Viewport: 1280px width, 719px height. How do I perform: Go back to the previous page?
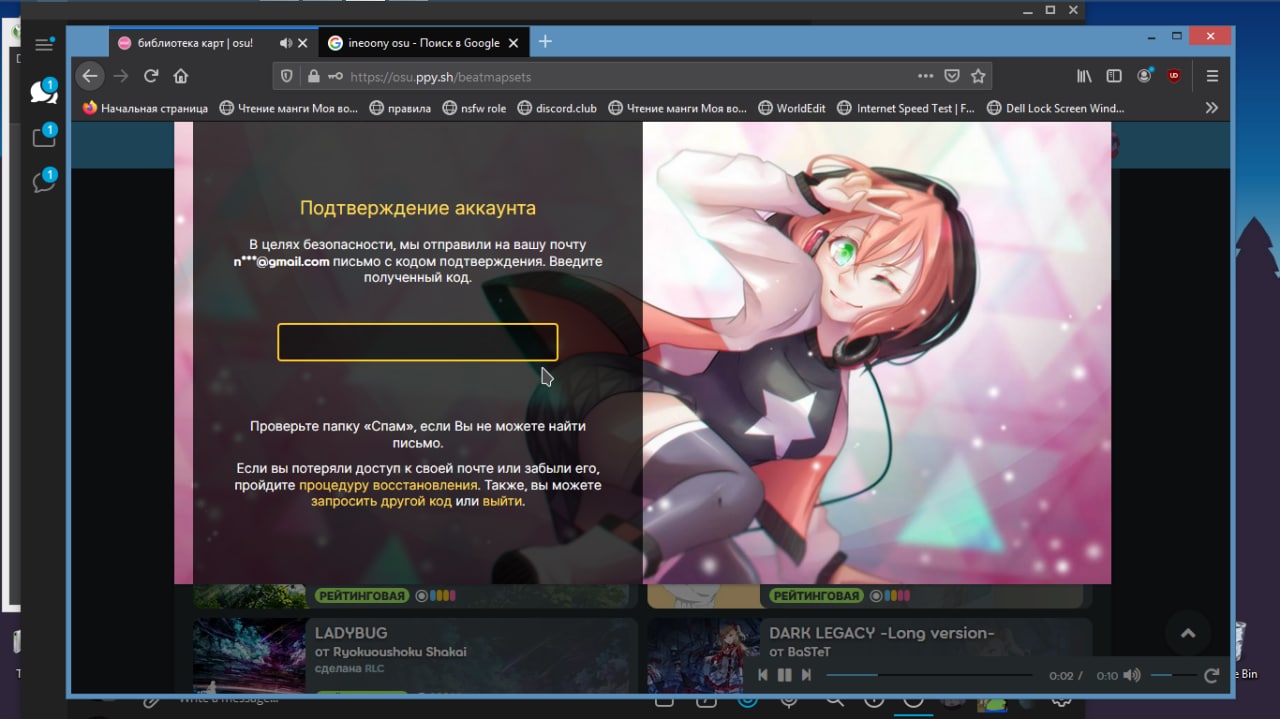(x=90, y=76)
